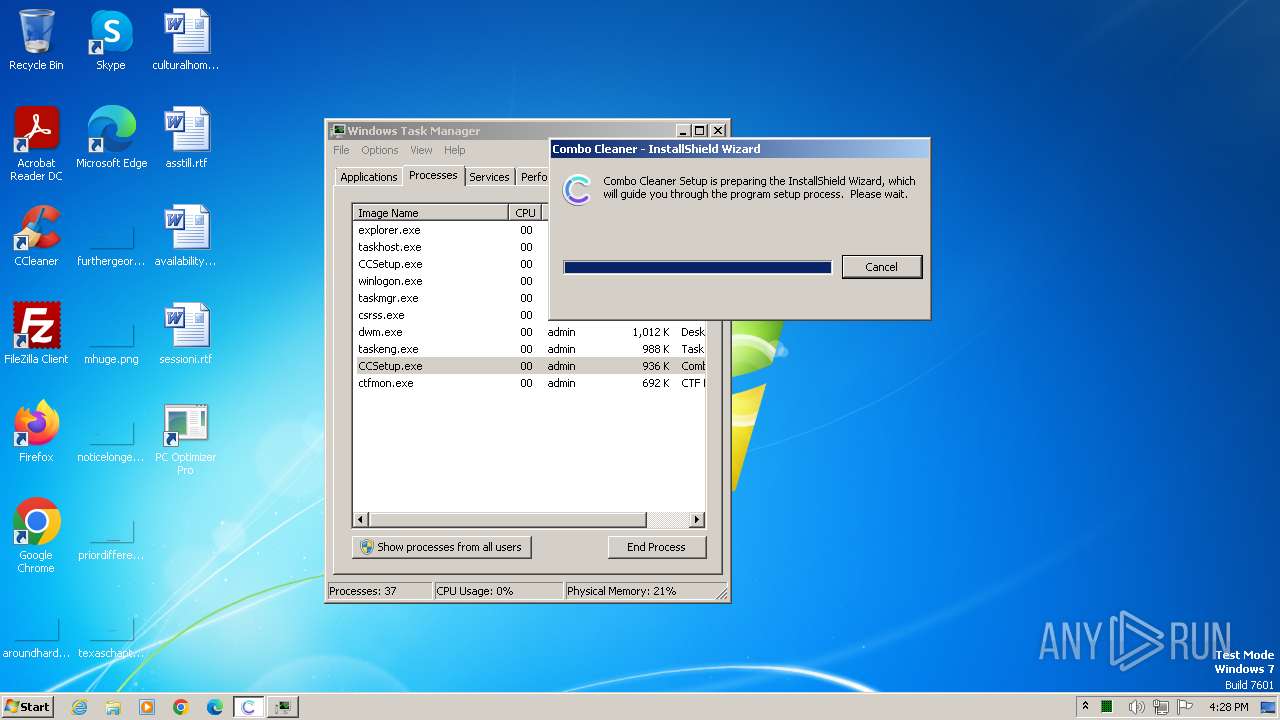Screen dimensions: 1280x720
Task: Sort processes by CPU column header
Action: coord(525,213)
